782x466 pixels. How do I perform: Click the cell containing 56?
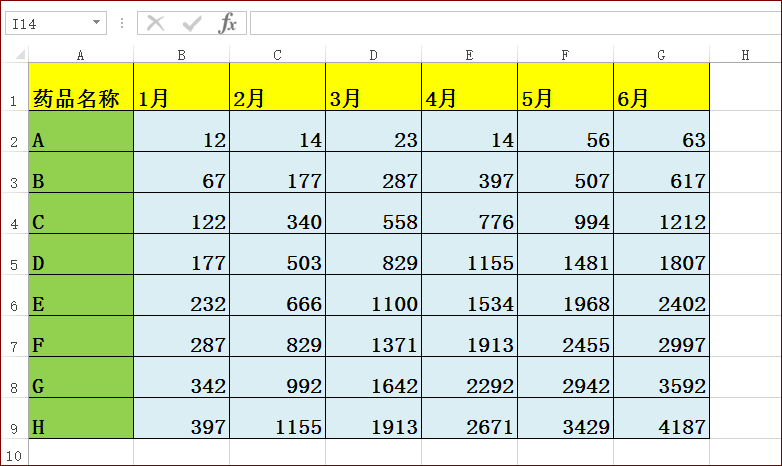coord(565,131)
